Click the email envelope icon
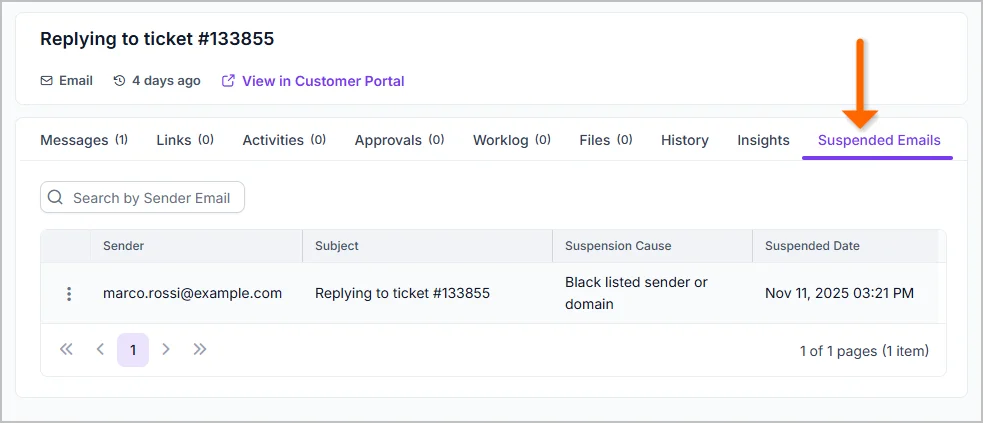This screenshot has width=983, height=423. click(x=47, y=81)
